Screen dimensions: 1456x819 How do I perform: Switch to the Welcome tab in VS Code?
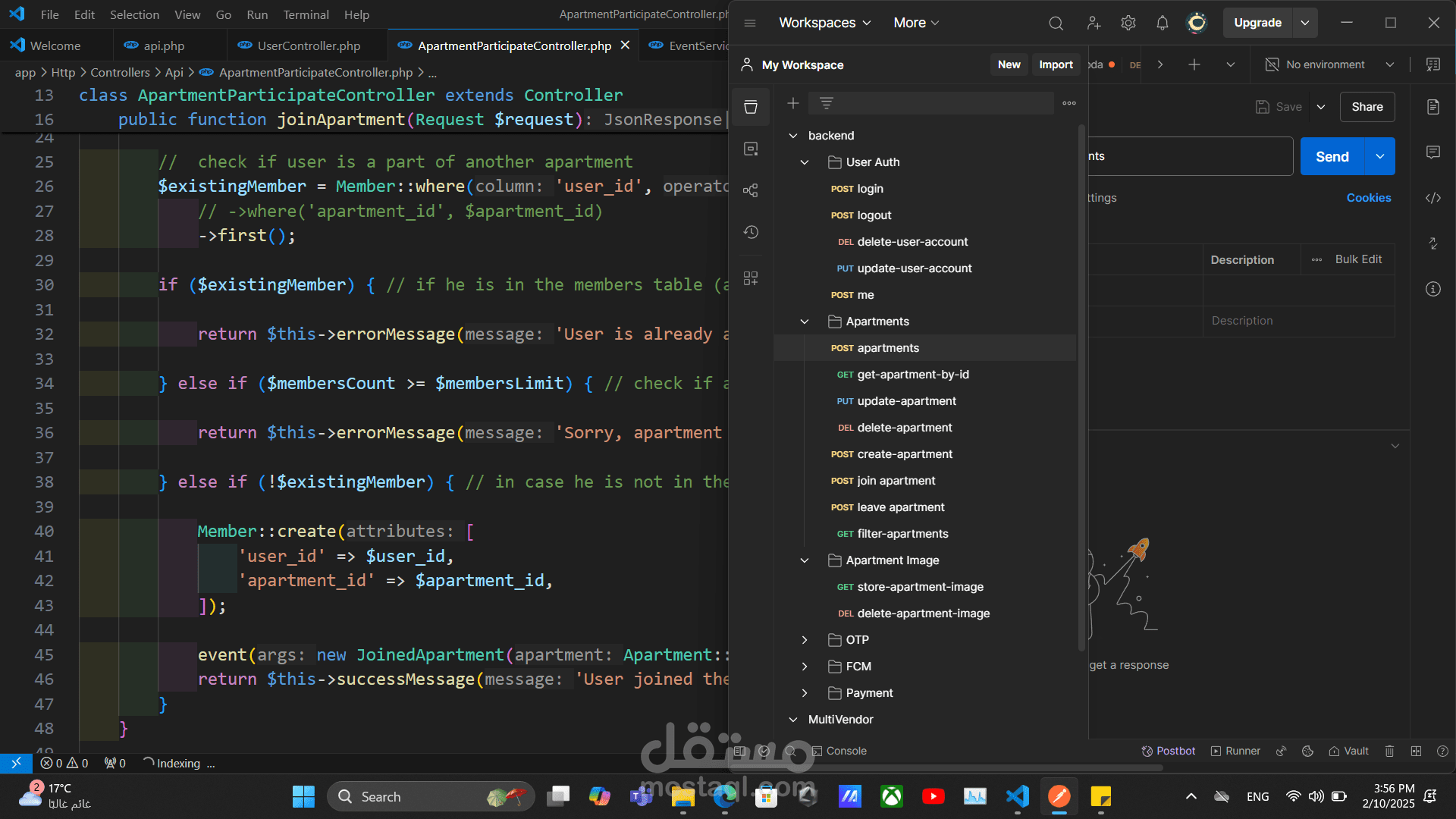55,45
